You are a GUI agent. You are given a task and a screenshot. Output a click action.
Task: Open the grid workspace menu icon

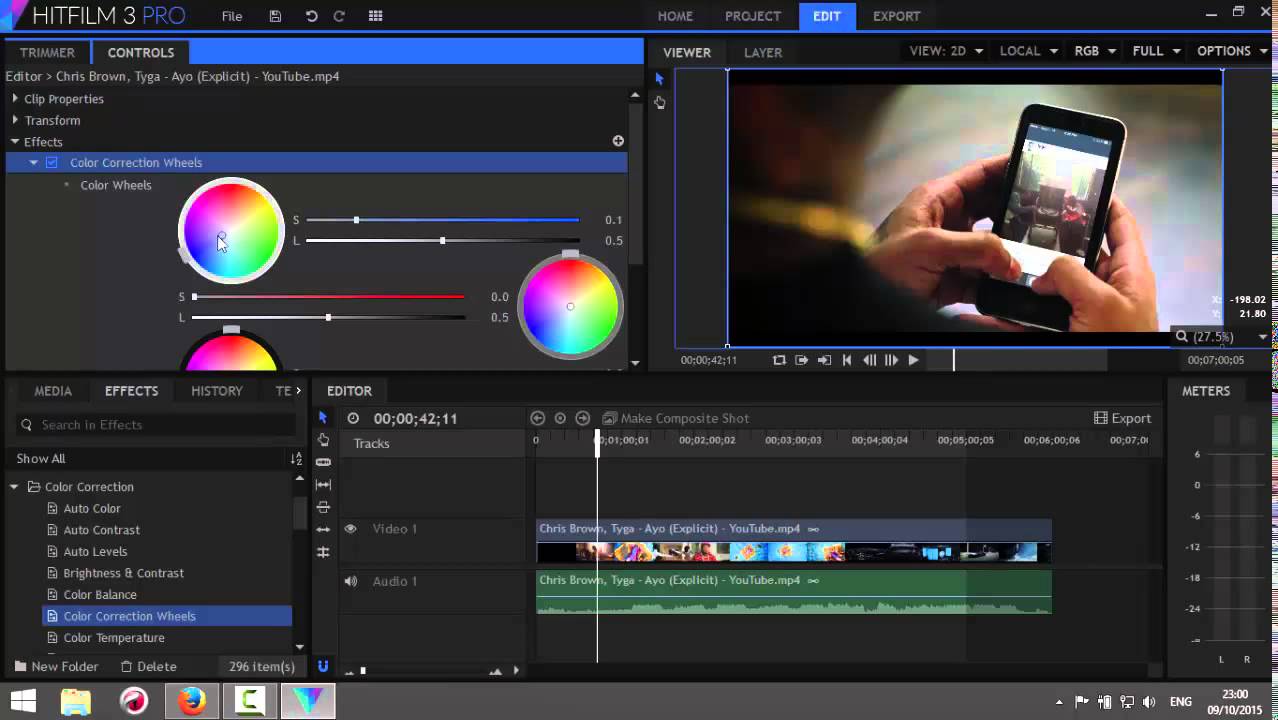point(376,16)
